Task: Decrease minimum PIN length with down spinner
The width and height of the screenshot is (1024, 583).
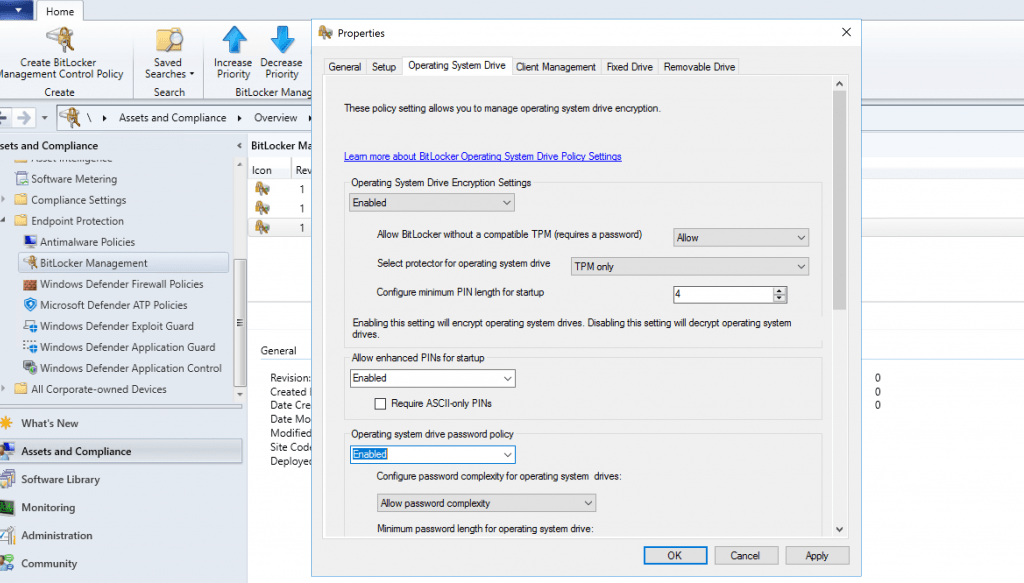Action: 779,298
